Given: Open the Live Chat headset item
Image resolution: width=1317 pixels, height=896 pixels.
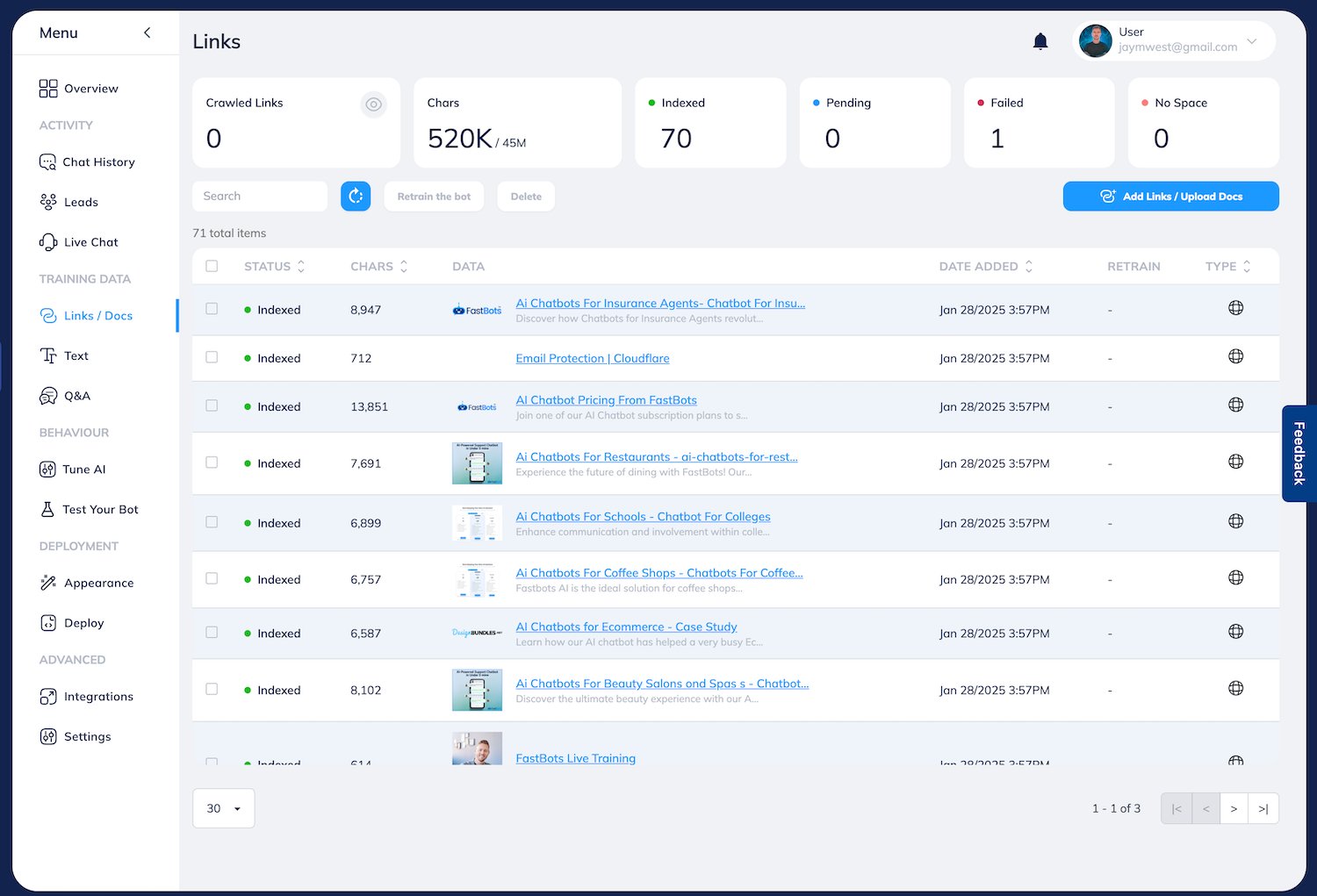Looking at the screenshot, I should pyautogui.click(x=90, y=242).
